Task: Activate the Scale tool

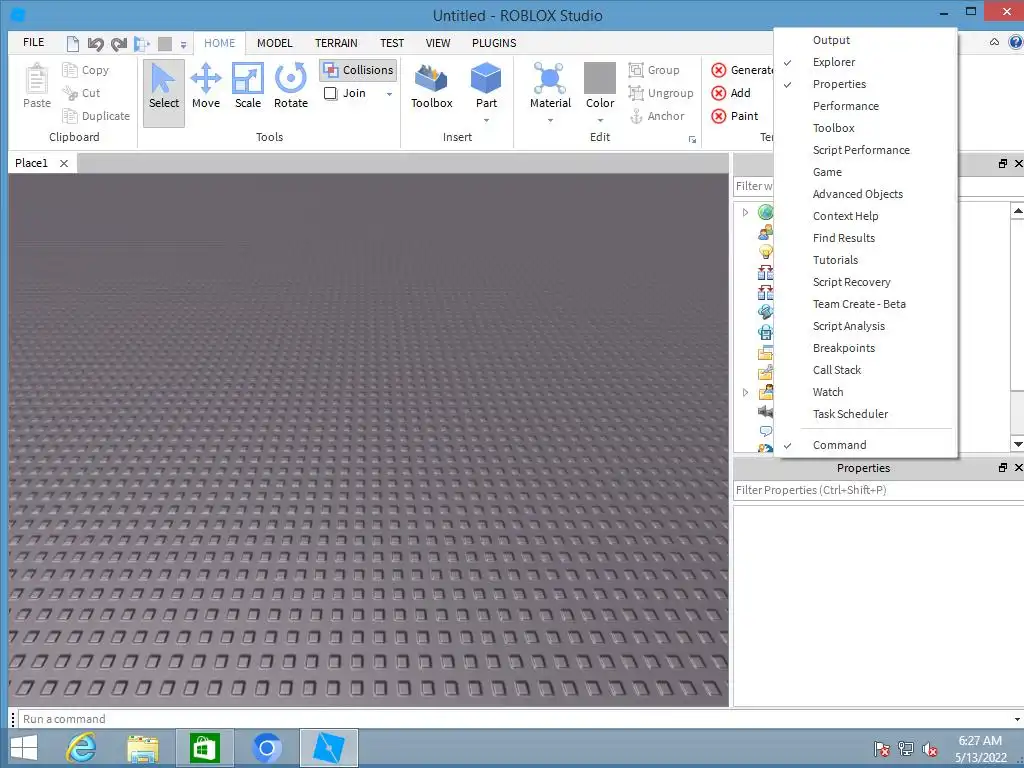Action: [x=248, y=86]
